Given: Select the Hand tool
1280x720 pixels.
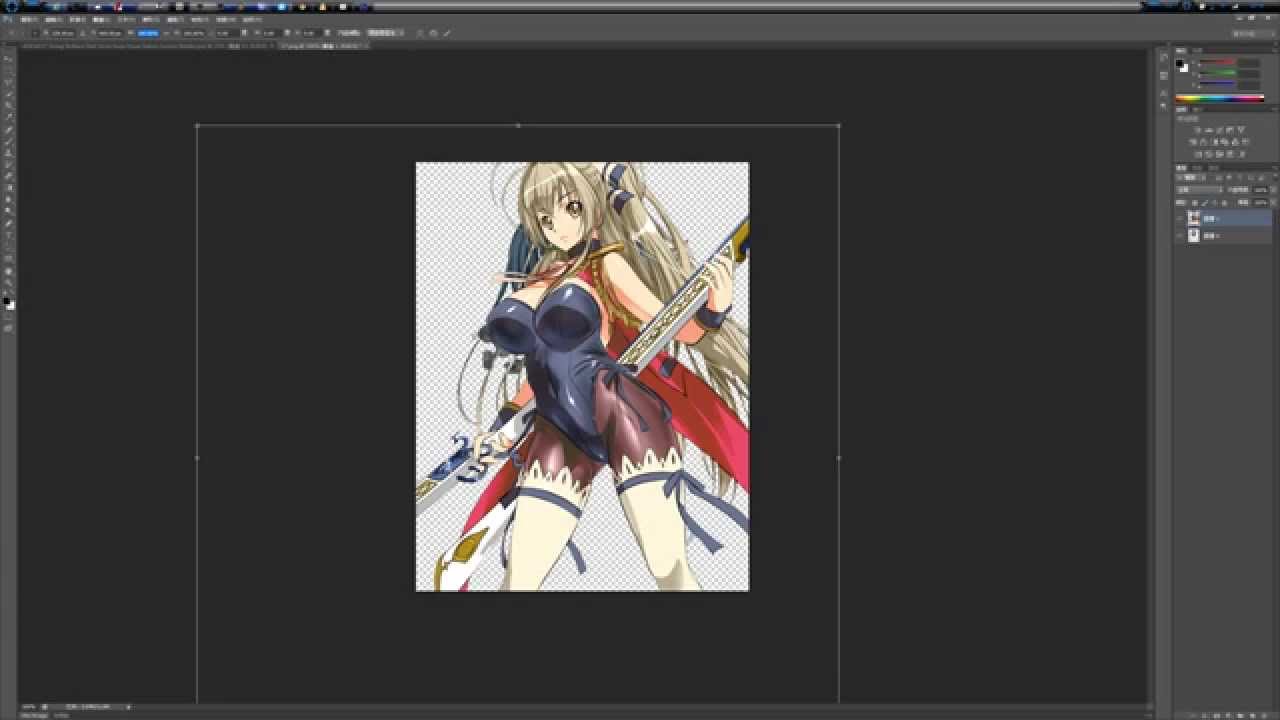Looking at the screenshot, I should [8, 270].
